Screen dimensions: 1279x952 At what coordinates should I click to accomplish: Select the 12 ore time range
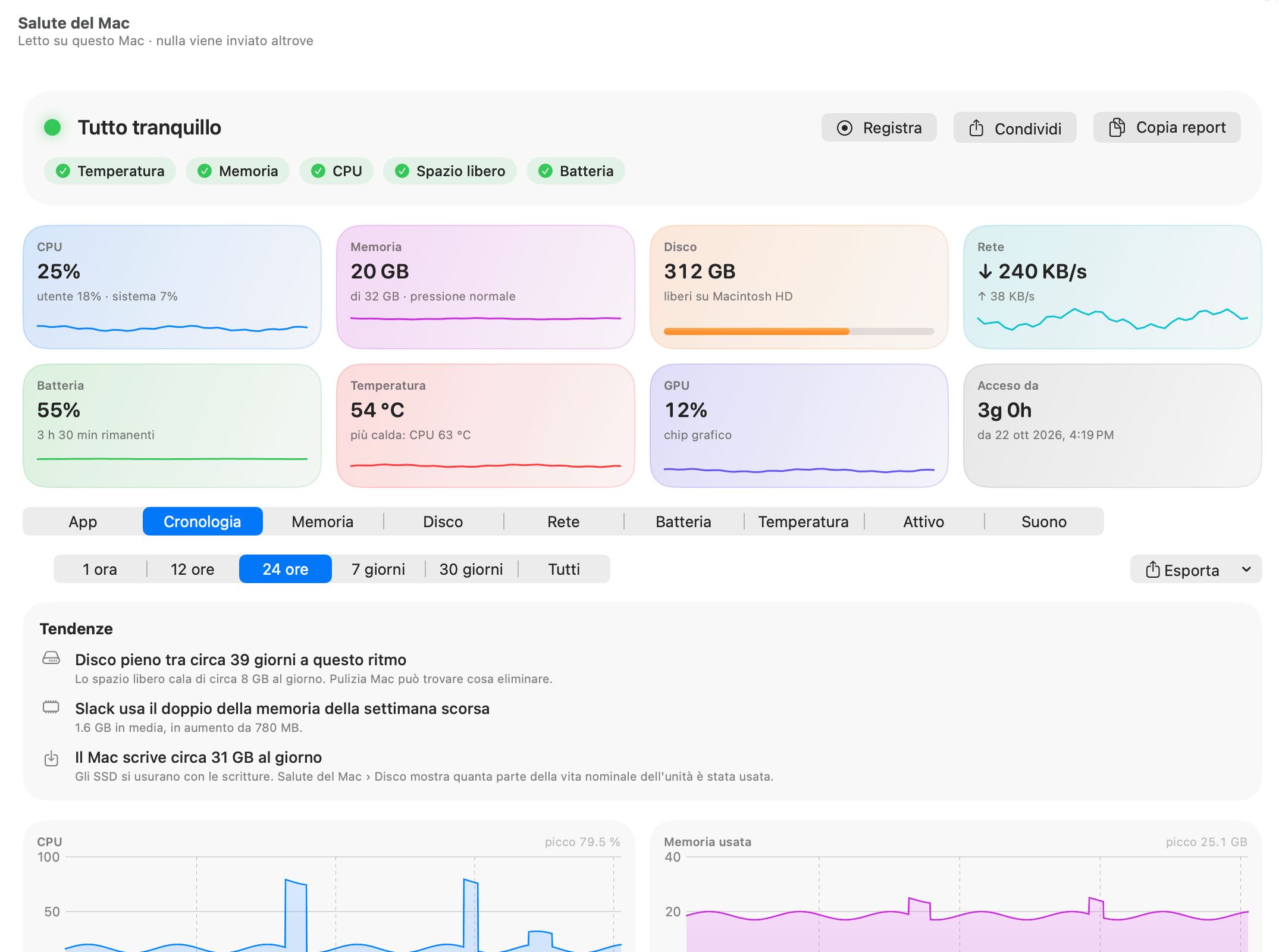(193, 569)
